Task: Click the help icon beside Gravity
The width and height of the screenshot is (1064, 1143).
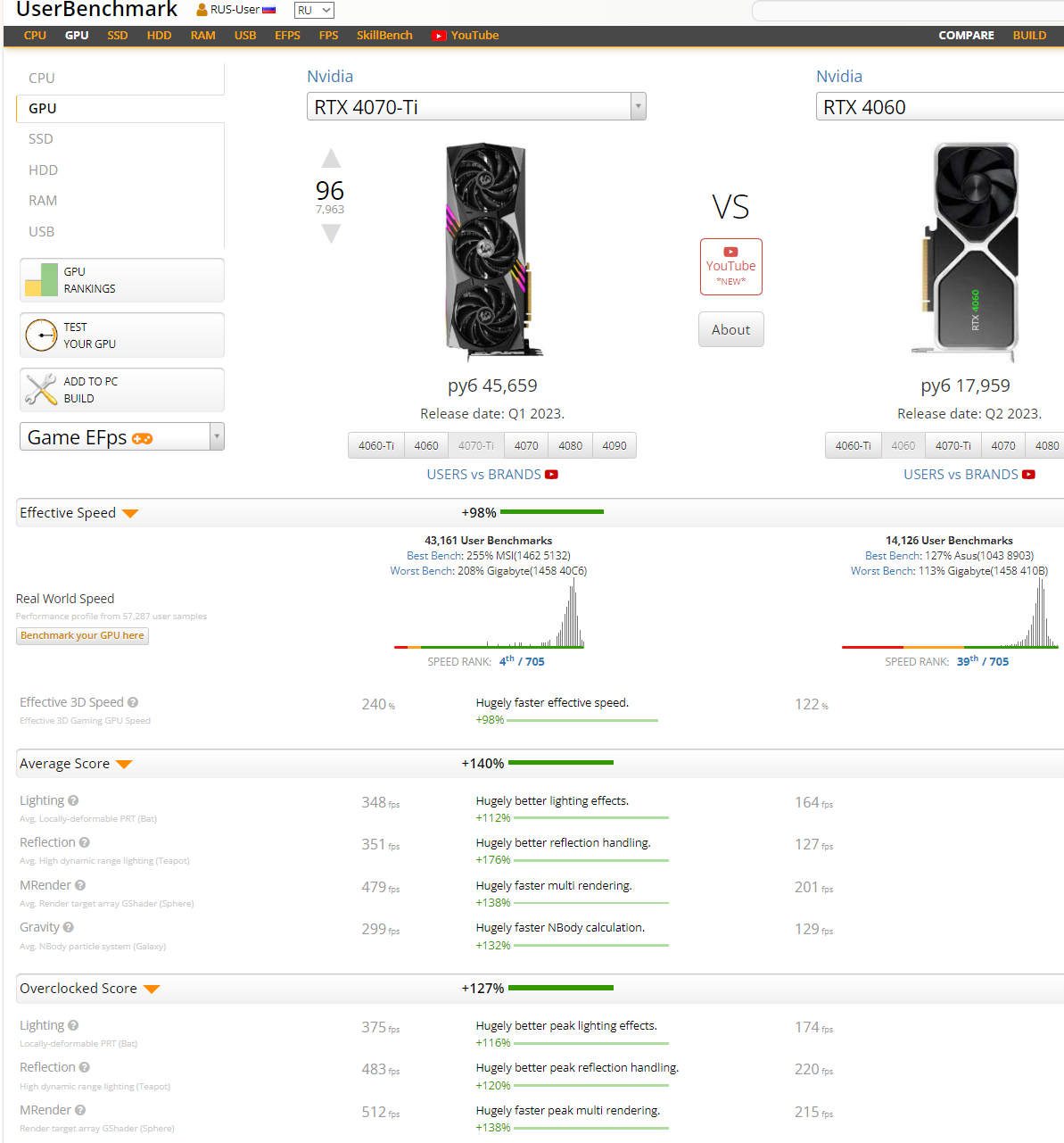Action: pyautogui.click(x=69, y=927)
